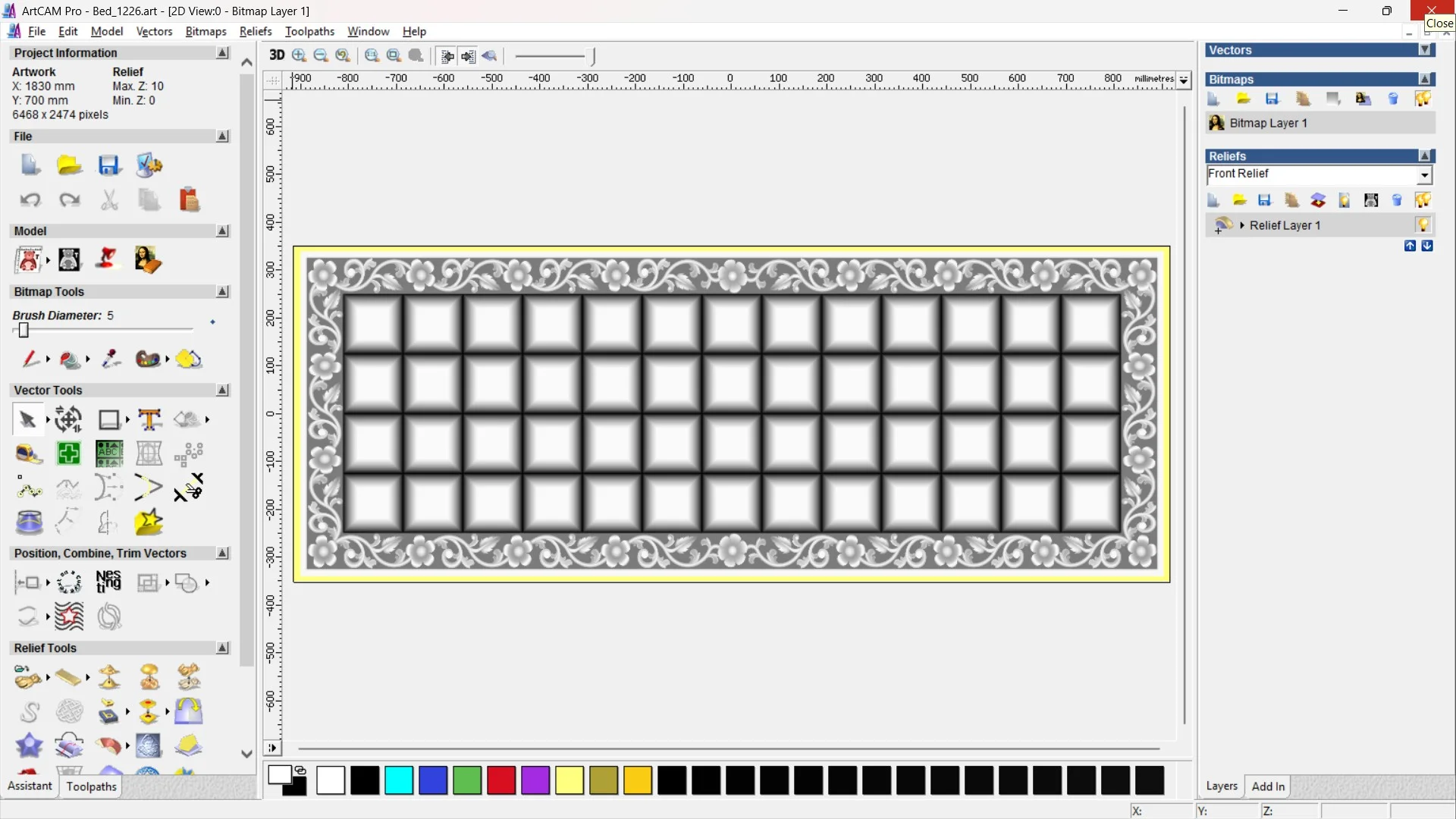Select the Paint brush bitmap tool
Viewport: 1456px width, 819px height.
[30, 359]
